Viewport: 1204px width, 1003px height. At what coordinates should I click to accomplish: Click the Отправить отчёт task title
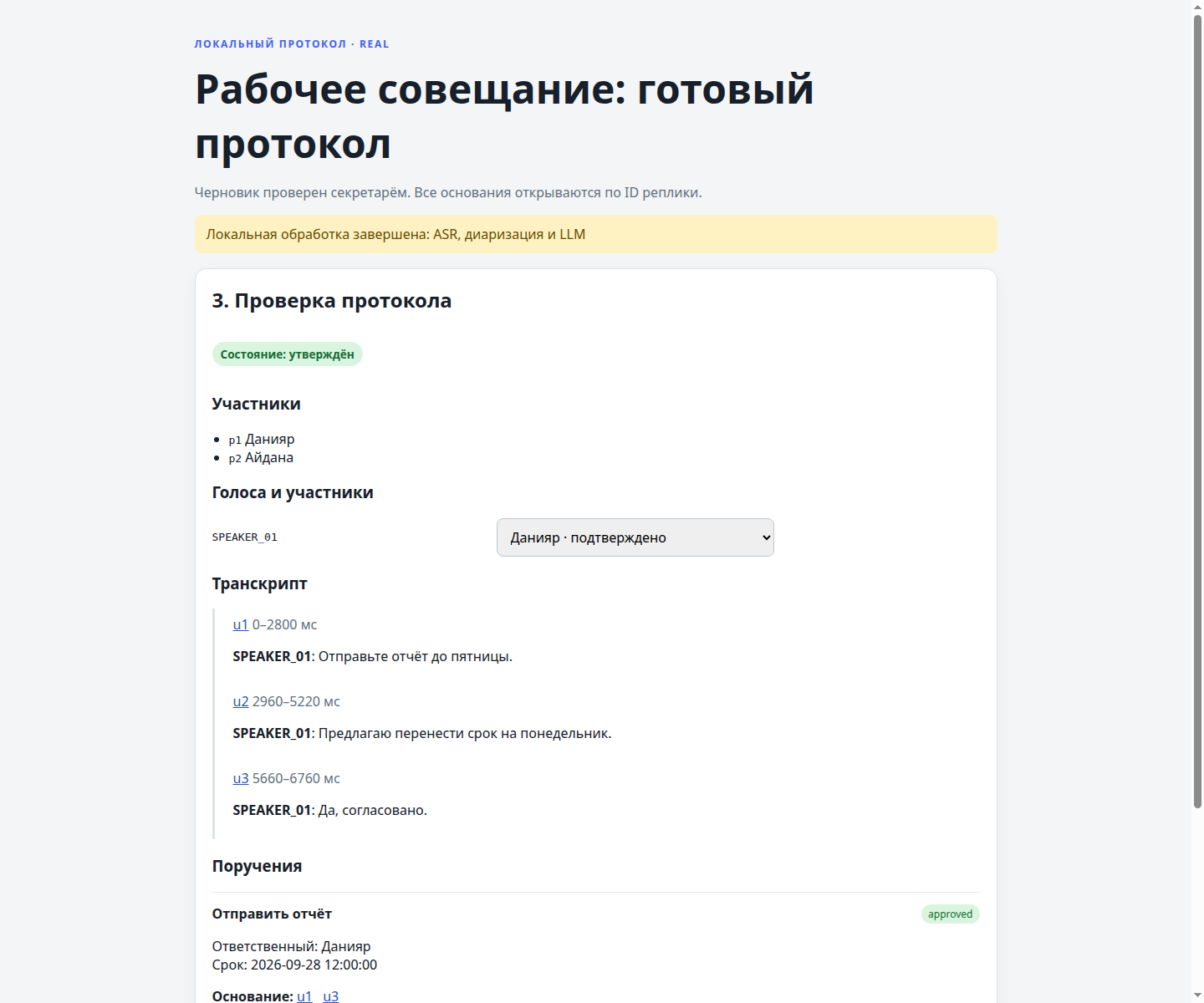click(272, 914)
